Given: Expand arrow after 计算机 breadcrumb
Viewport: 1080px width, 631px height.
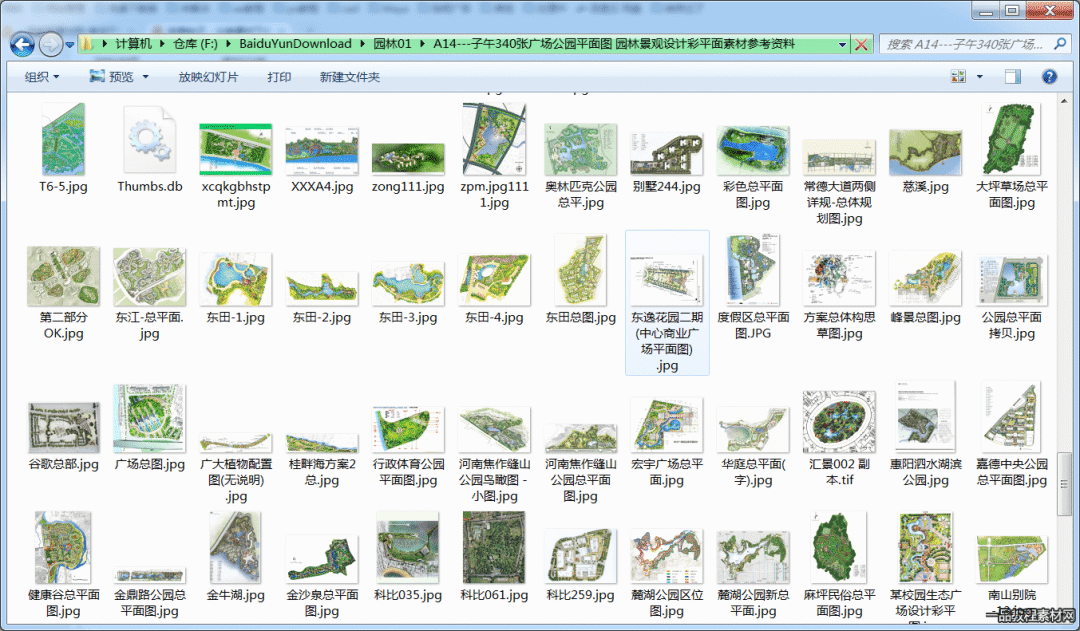Looking at the screenshot, I should pyautogui.click(x=163, y=44).
